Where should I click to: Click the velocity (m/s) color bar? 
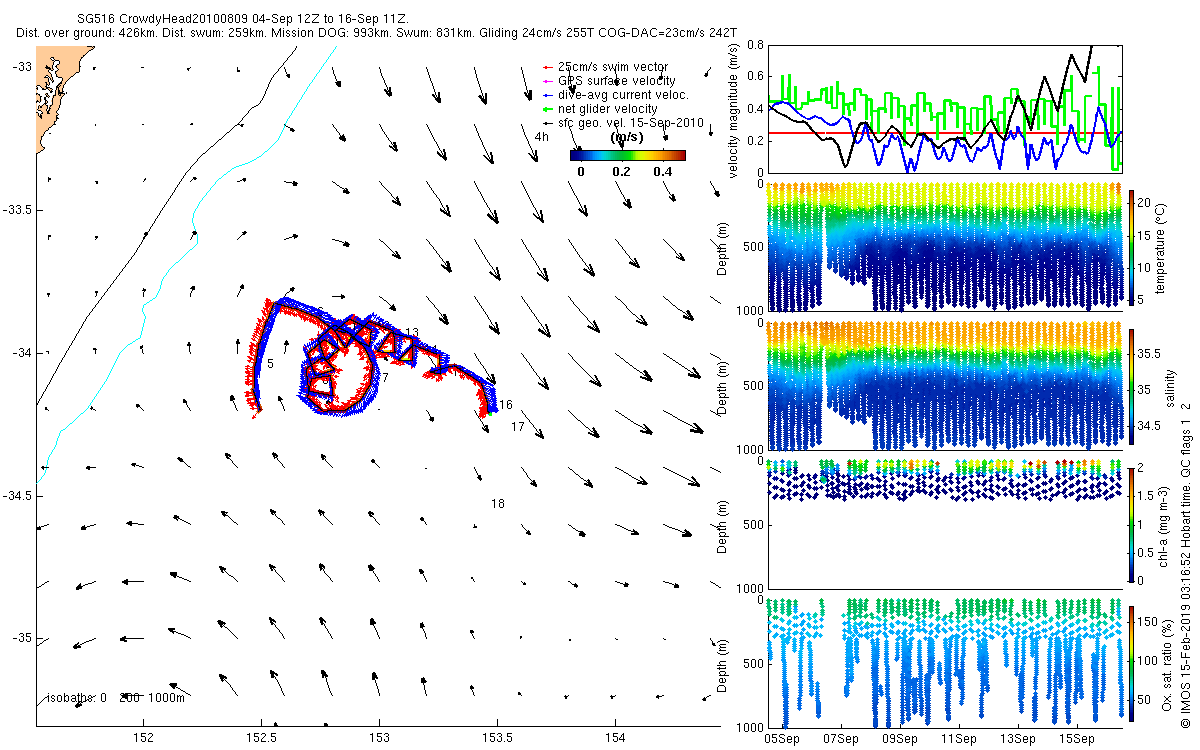pyautogui.click(x=628, y=155)
